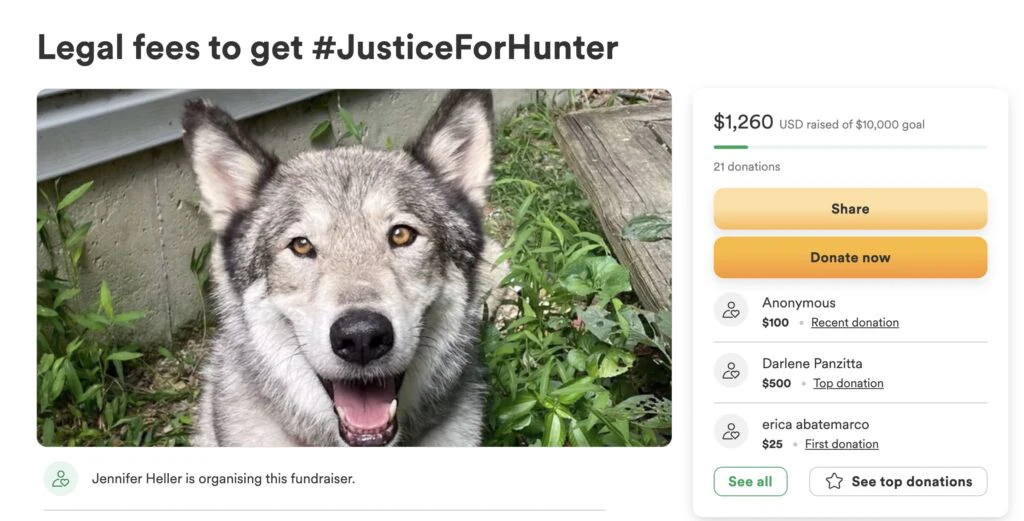Click the Jennifer Heller organiser text
The image size is (1024, 521).
click(x=223, y=479)
